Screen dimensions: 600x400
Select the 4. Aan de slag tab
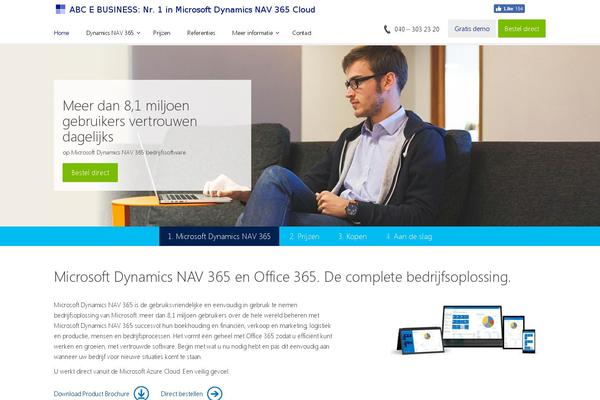pos(409,236)
